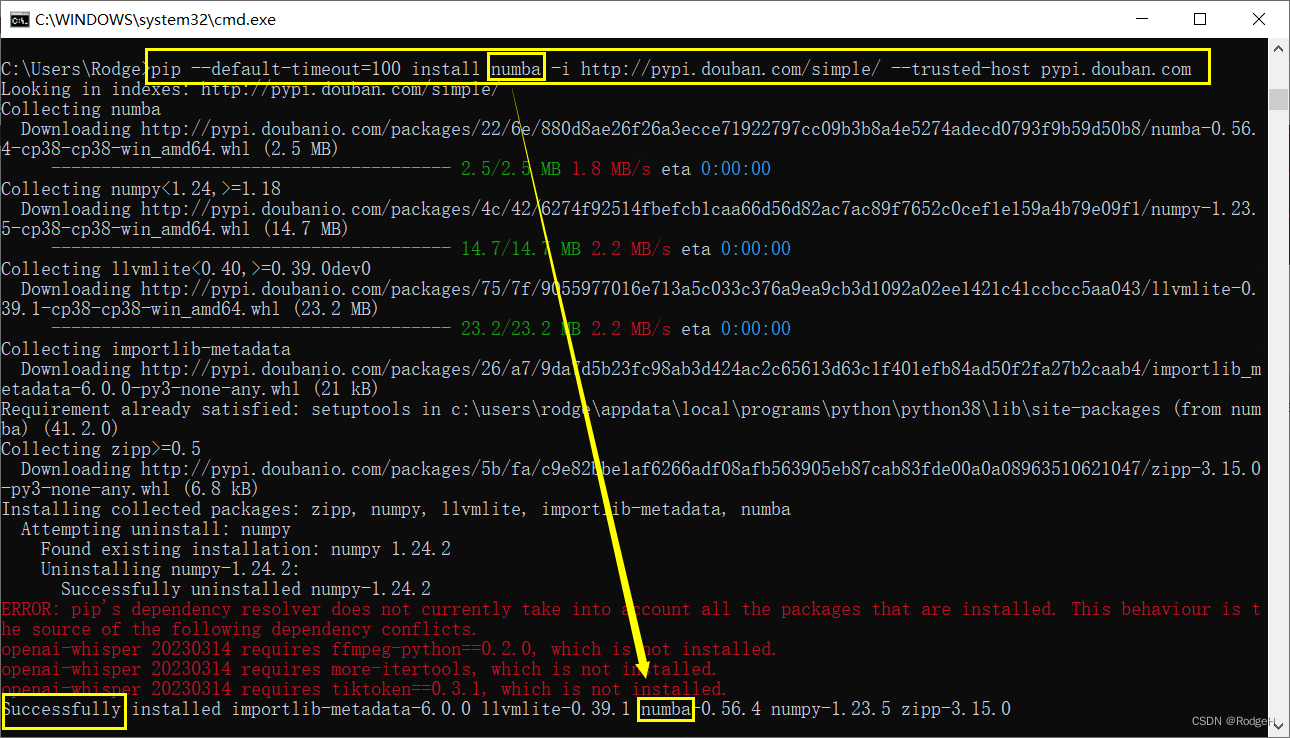
Task: Click the '1.8 MB/s' download speed
Action: pos(611,169)
